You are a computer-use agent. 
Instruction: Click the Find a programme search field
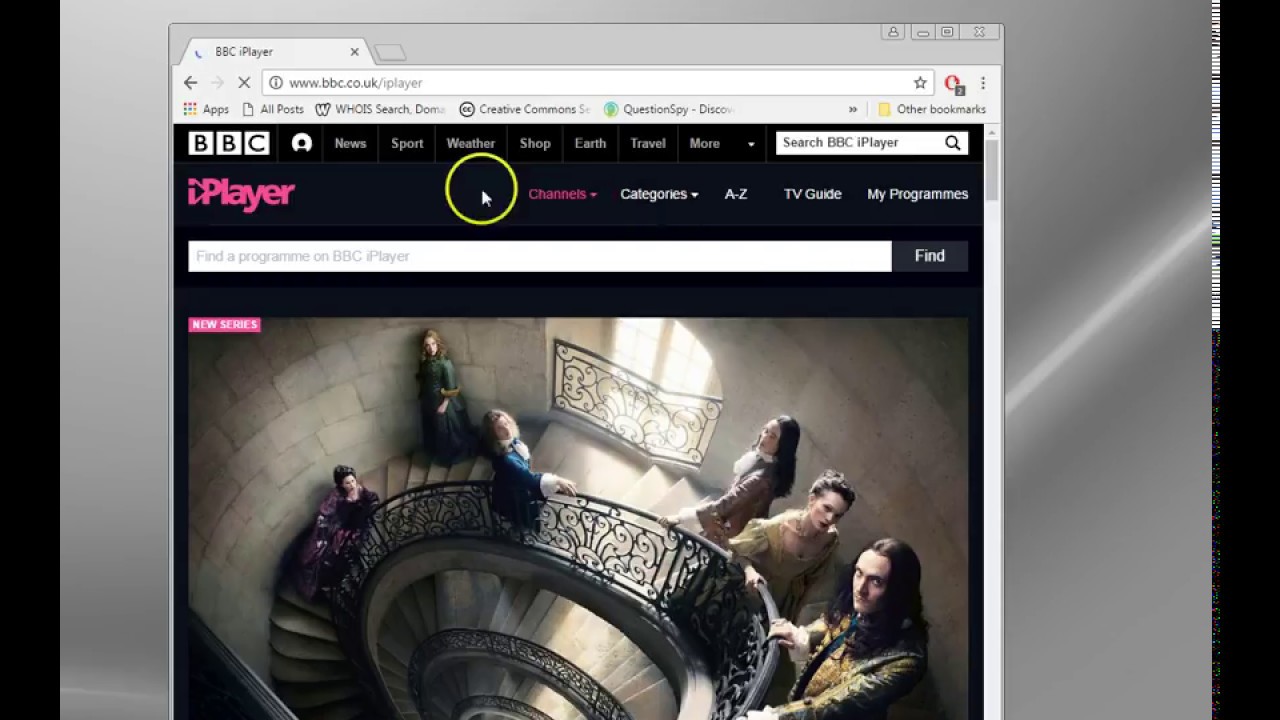click(540, 256)
